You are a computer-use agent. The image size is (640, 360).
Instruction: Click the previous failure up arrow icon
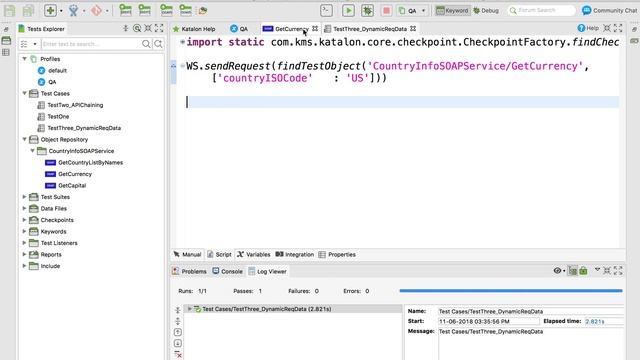(178, 332)
